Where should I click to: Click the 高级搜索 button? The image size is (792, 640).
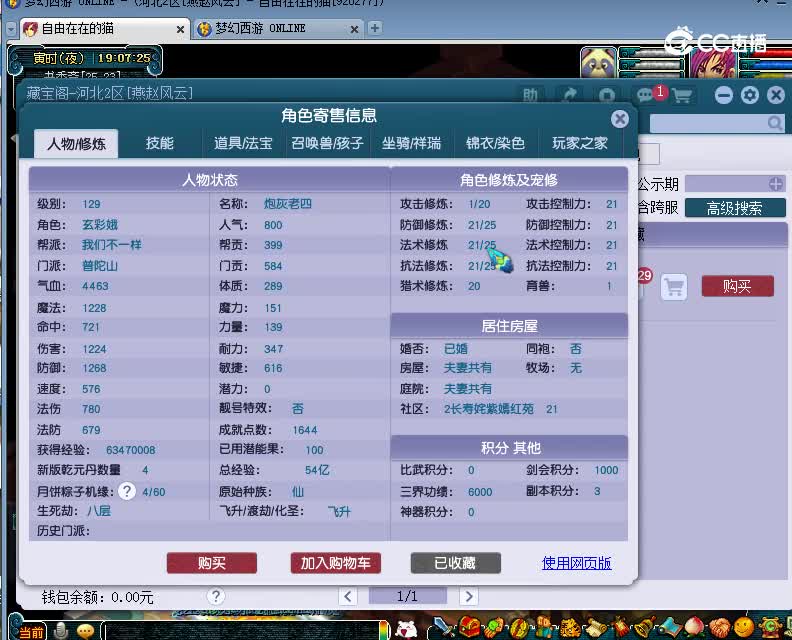735,208
